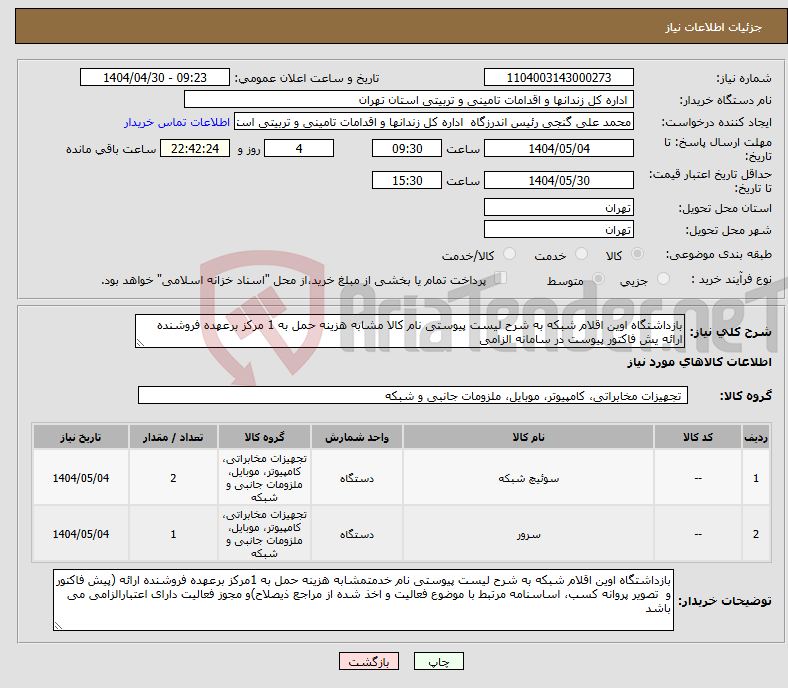Open اطلاعات تماس خریدار link
788x688 pixels.
click(x=177, y=122)
